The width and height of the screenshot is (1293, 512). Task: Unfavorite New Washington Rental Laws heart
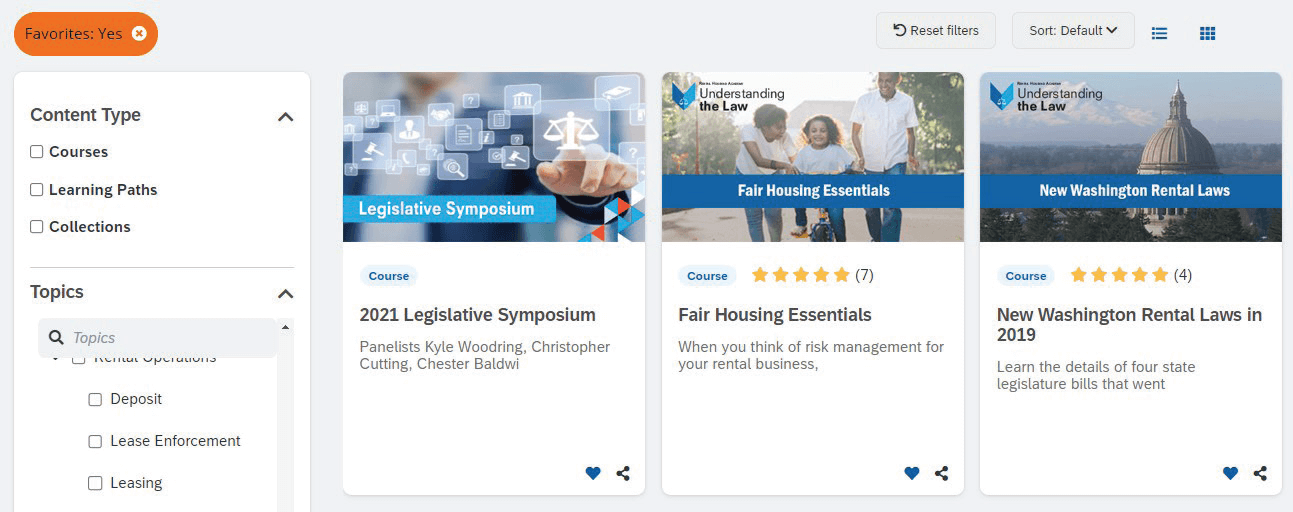[1230, 473]
